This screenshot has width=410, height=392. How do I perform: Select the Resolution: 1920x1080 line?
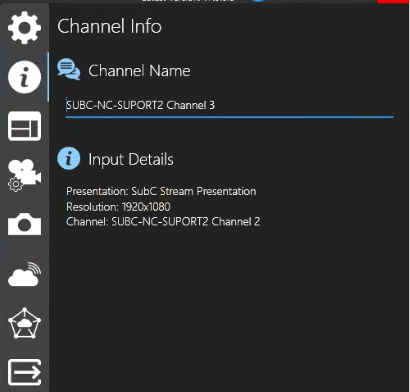(118, 207)
